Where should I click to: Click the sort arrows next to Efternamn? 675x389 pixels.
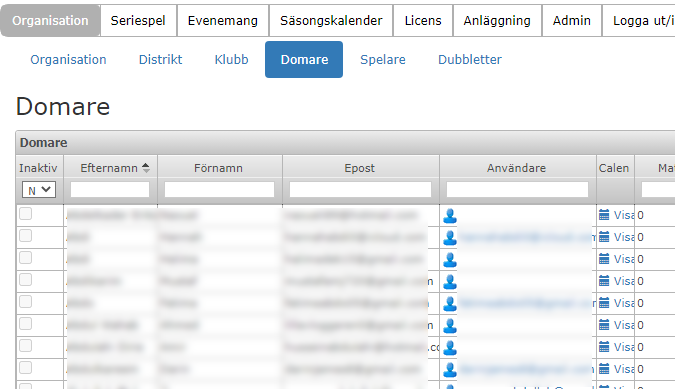(x=146, y=168)
